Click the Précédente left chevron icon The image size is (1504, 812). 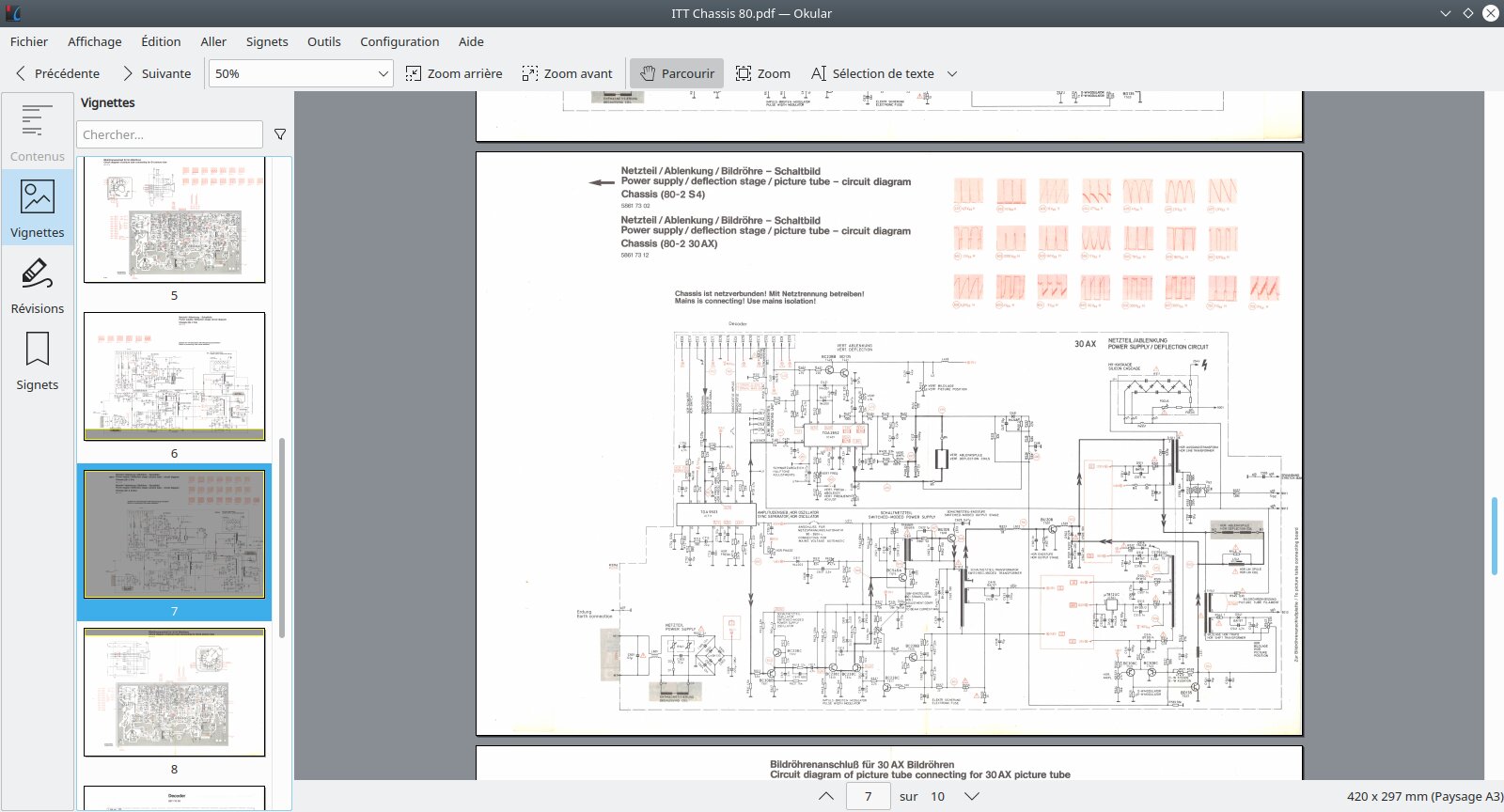coord(21,73)
